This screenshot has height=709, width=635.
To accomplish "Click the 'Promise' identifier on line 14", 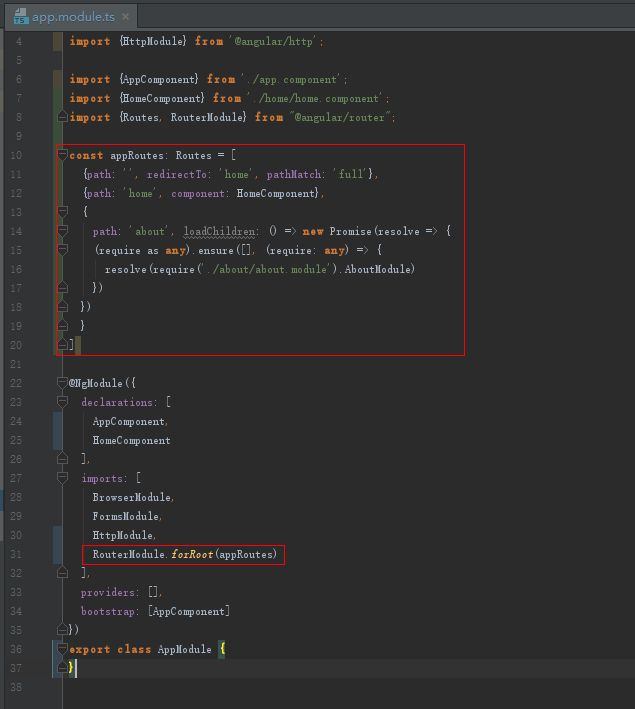I will coord(351,231).
